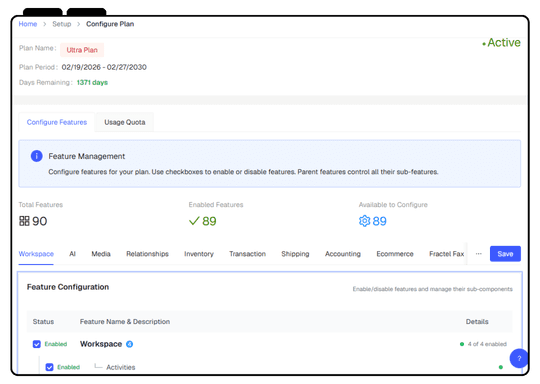Select the Shipping category tab
This screenshot has width=540, height=384.
click(295, 254)
